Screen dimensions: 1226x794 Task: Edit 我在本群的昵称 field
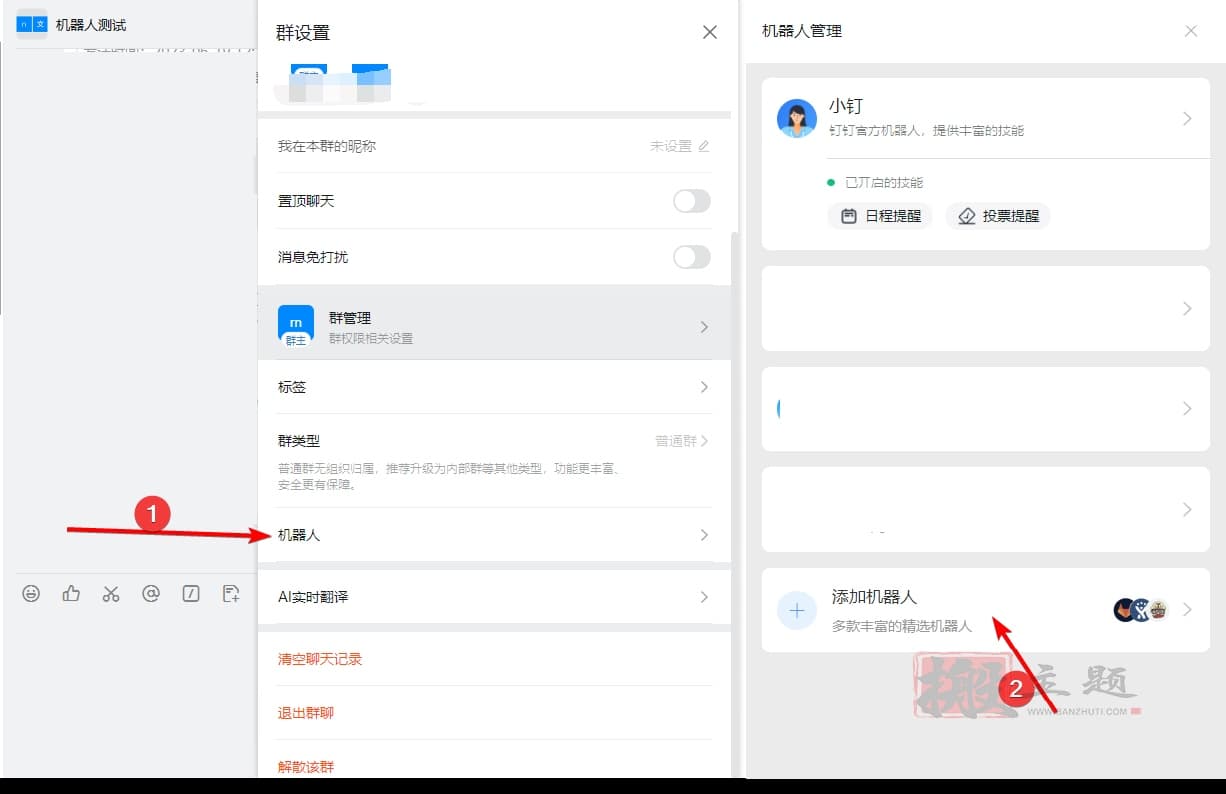tap(494, 146)
